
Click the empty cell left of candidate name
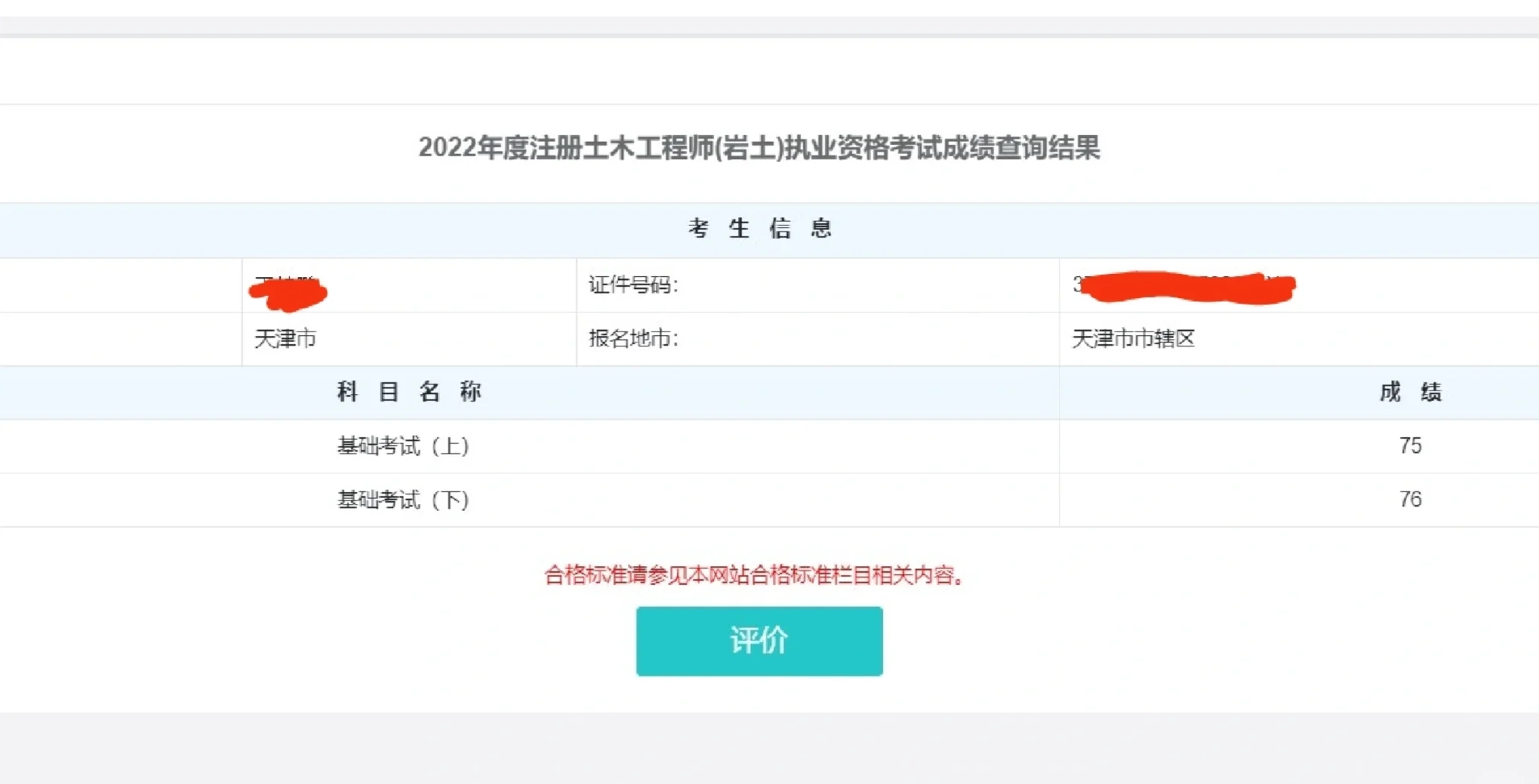coord(120,285)
